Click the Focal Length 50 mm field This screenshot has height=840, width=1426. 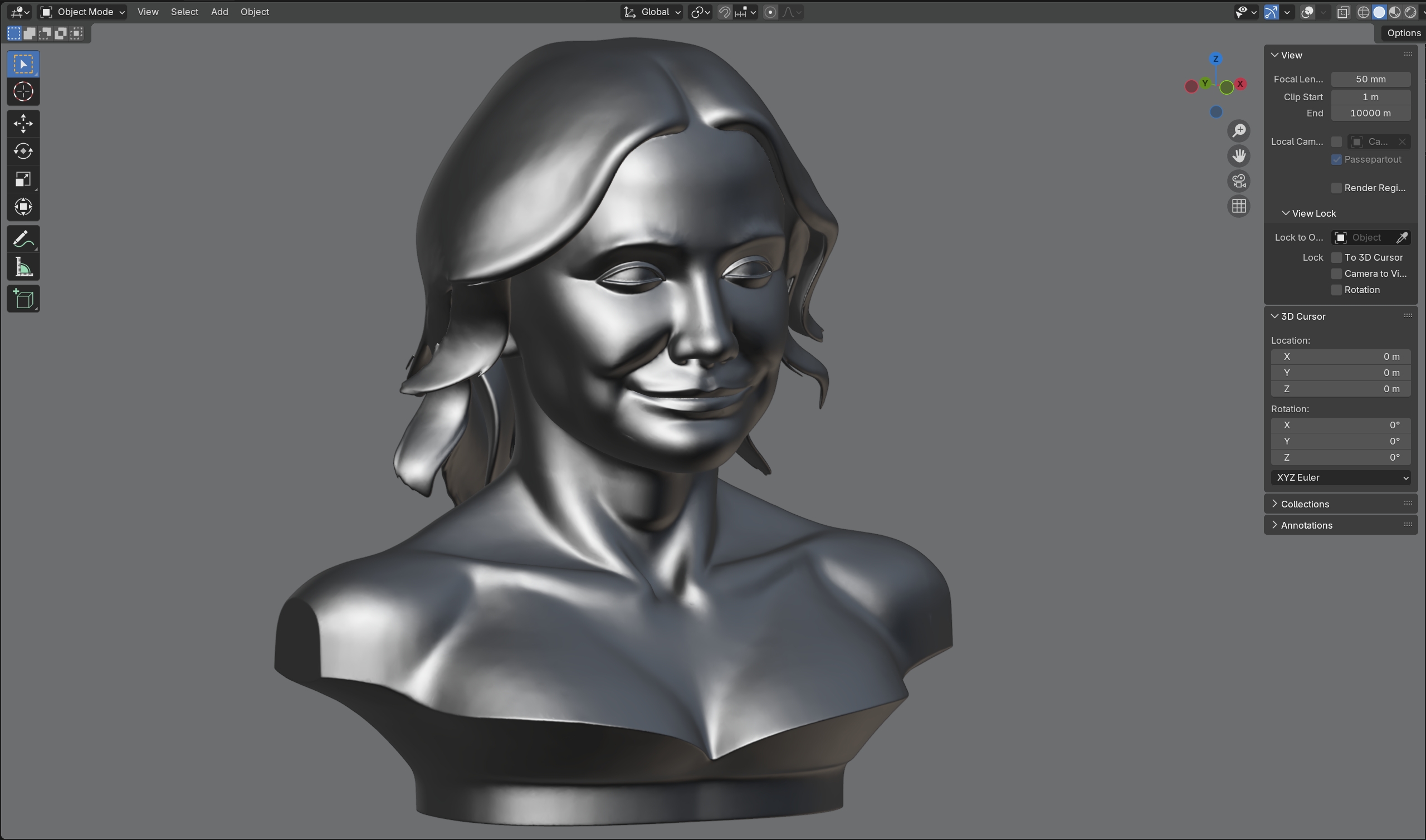(x=1370, y=79)
